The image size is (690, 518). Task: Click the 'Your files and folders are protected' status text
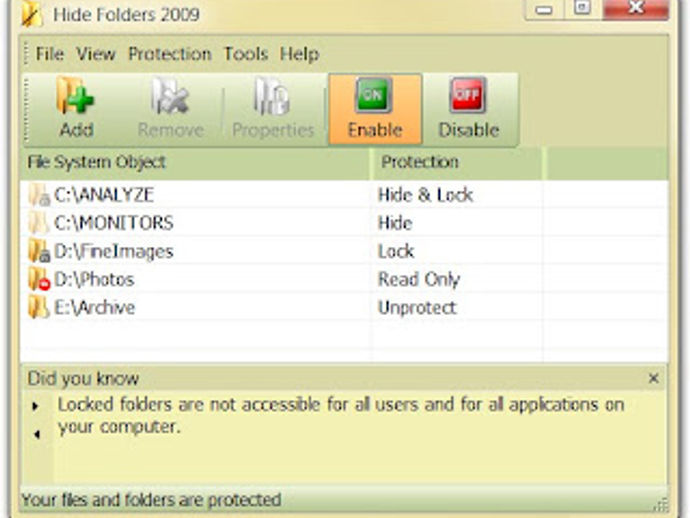tap(151, 500)
